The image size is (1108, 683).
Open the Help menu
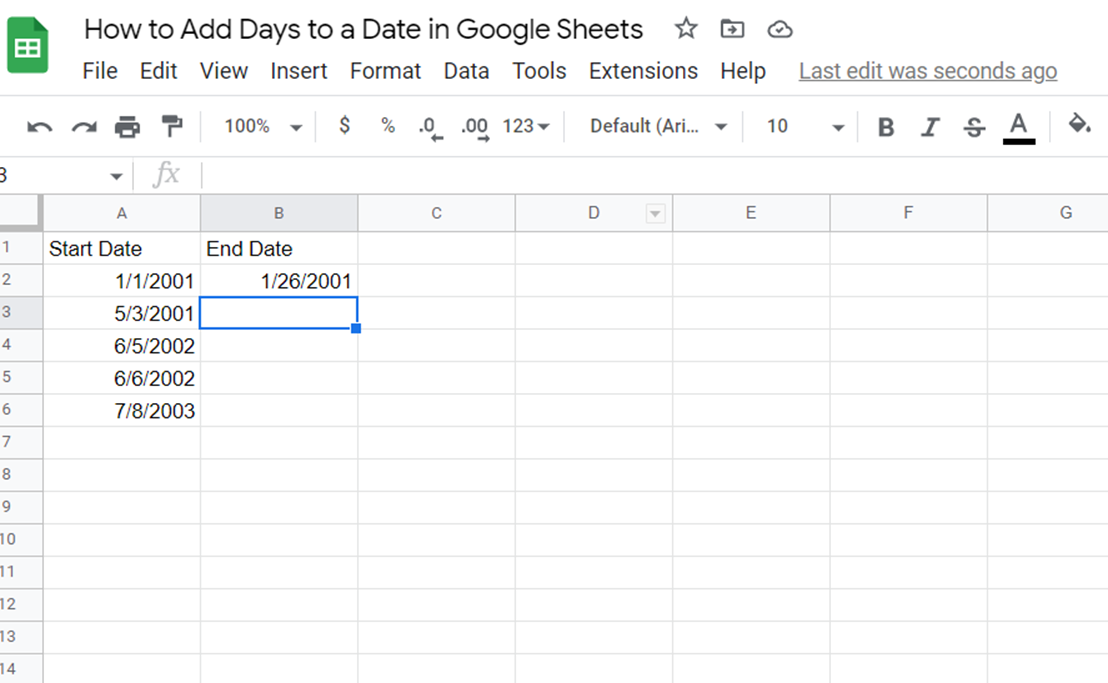[743, 71]
